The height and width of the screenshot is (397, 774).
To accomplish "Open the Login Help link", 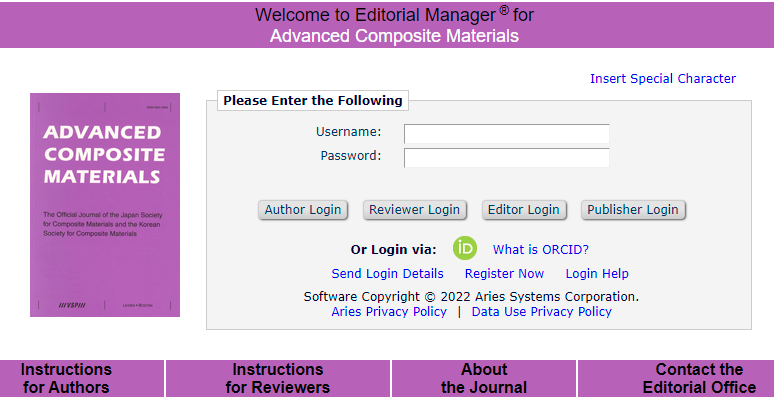I will pyautogui.click(x=597, y=274).
